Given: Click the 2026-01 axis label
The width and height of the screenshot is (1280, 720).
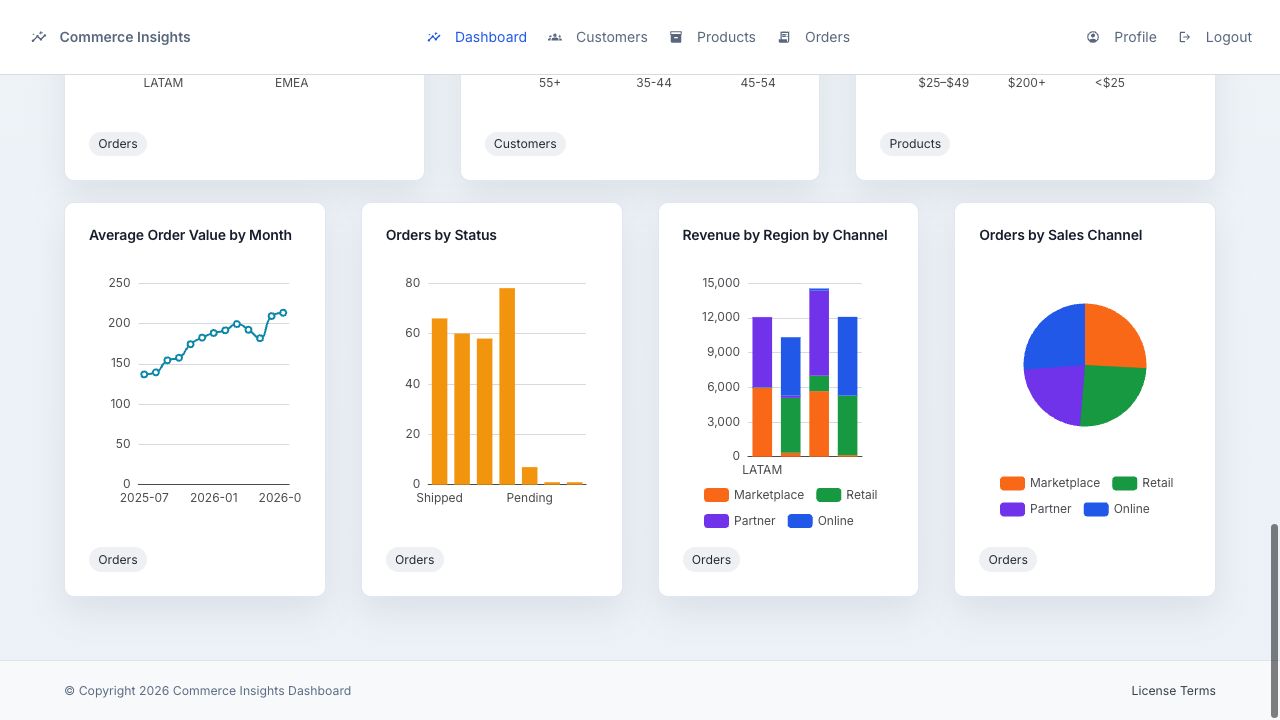Looking at the screenshot, I should coord(214,498).
